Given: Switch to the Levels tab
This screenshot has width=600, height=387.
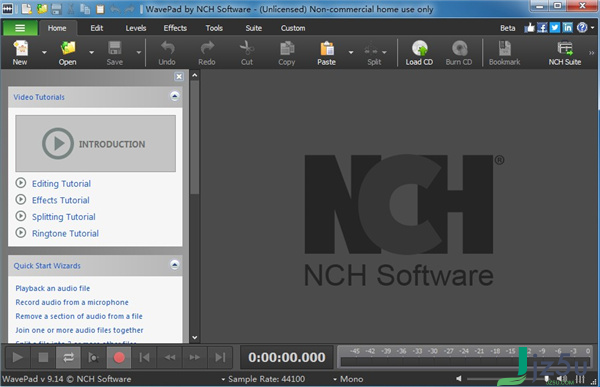Looking at the screenshot, I should click(x=136, y=28).
